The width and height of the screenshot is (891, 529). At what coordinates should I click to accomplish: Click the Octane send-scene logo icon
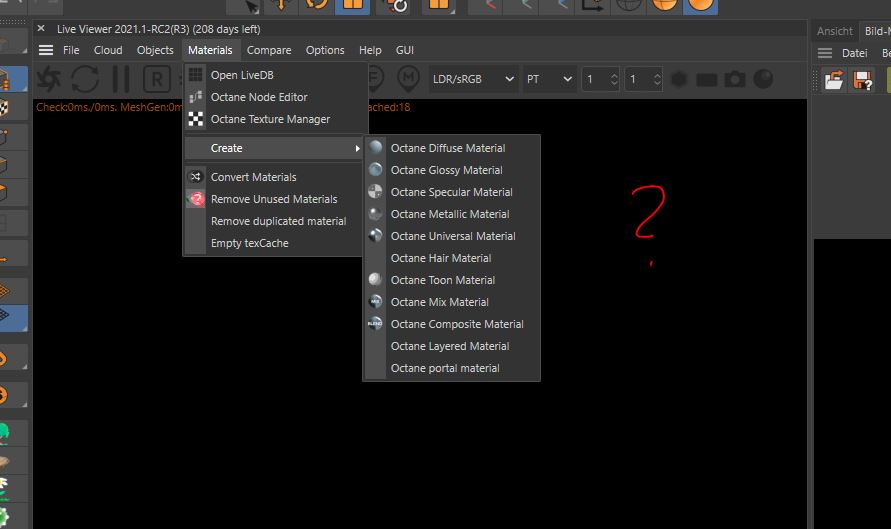pos(49,79)
